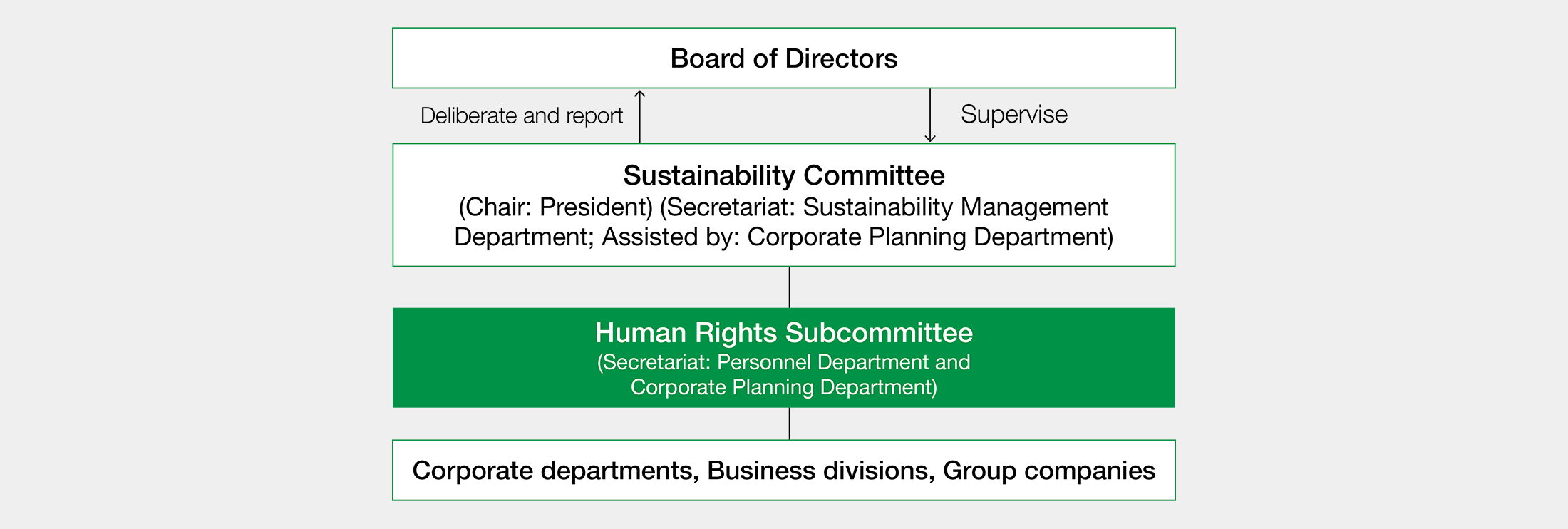Click the Group companies text
This screenshot has height=529, width=1568.
pos(1049,471)
